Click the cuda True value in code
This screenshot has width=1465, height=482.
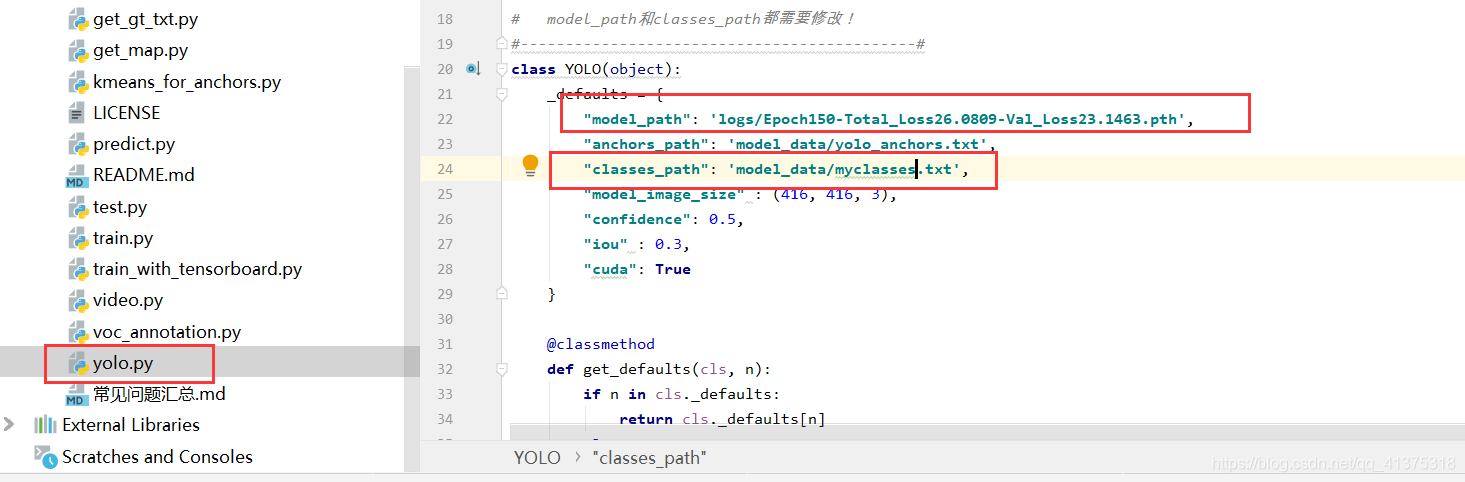672,269
